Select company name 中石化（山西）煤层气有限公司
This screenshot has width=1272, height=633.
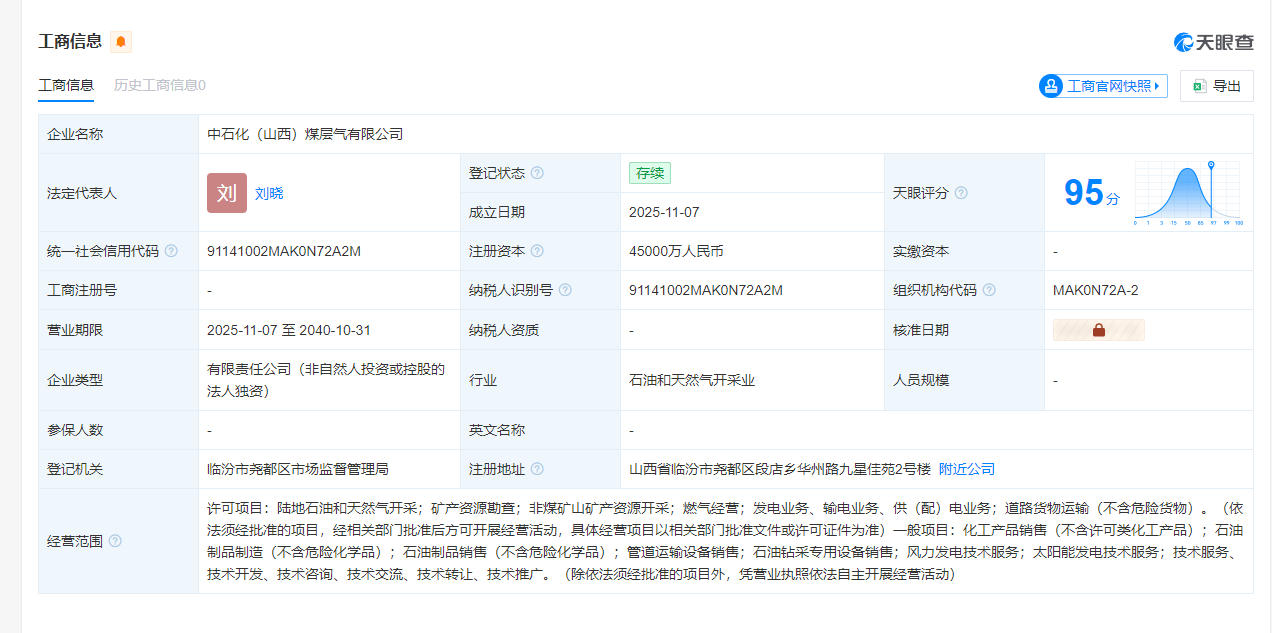pos(305,134)
